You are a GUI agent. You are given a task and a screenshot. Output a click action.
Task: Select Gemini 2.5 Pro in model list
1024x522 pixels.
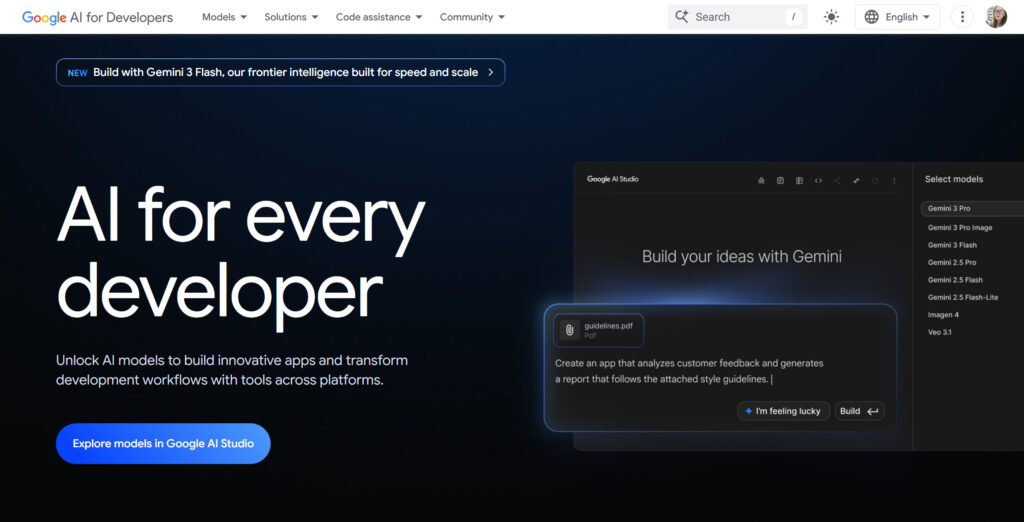pyautogui.click(x=952, y=263)
